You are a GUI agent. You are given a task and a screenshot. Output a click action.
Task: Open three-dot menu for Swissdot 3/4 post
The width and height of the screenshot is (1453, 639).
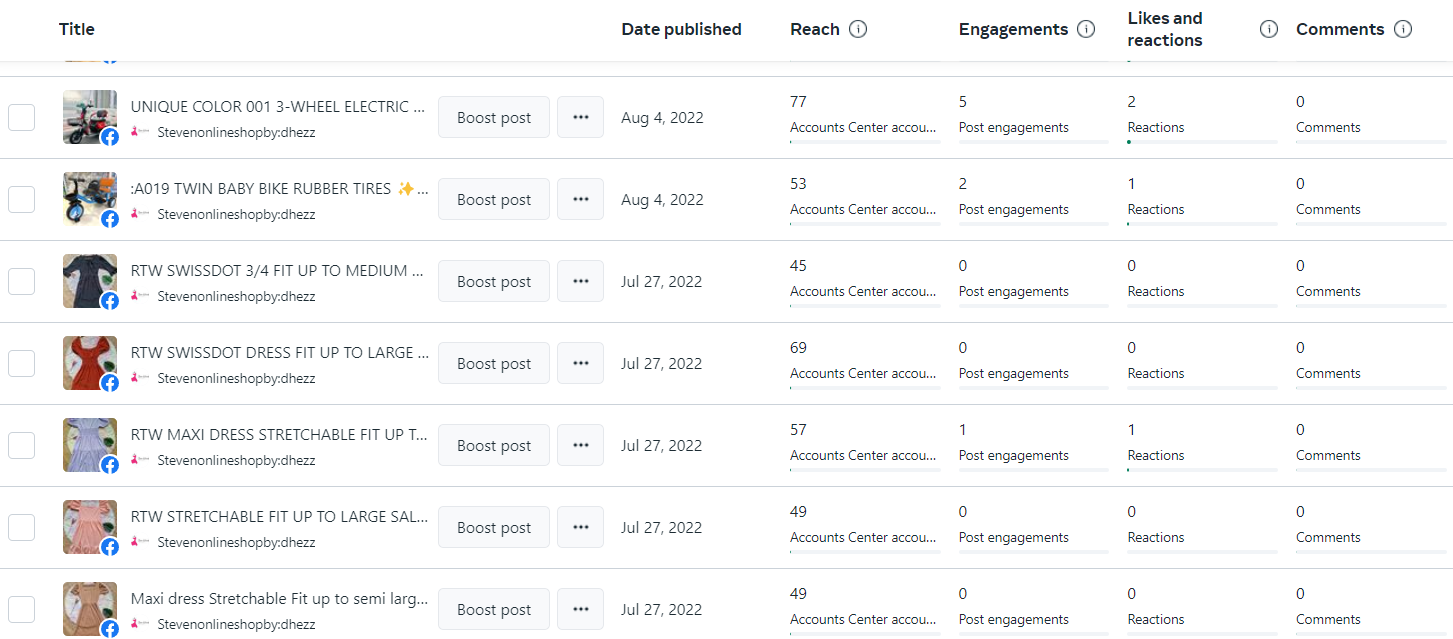580,282
